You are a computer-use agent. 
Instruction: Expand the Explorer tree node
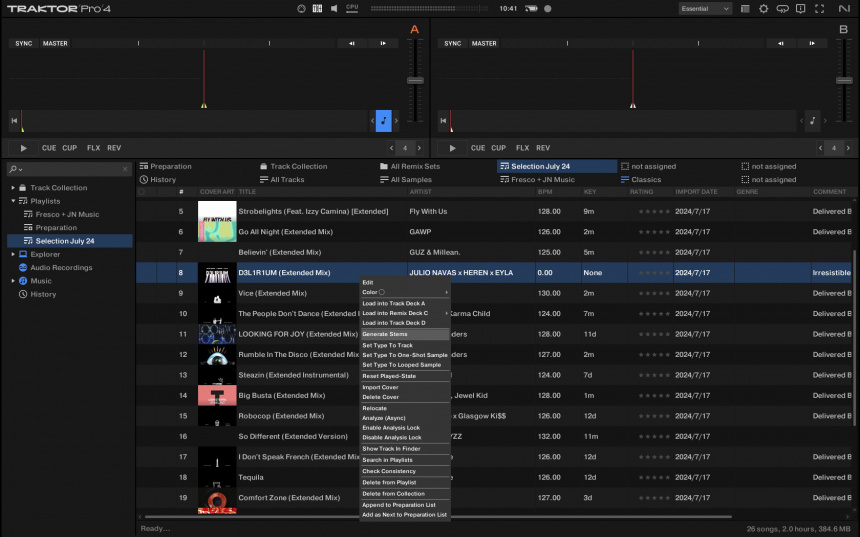tap(13, 255)
